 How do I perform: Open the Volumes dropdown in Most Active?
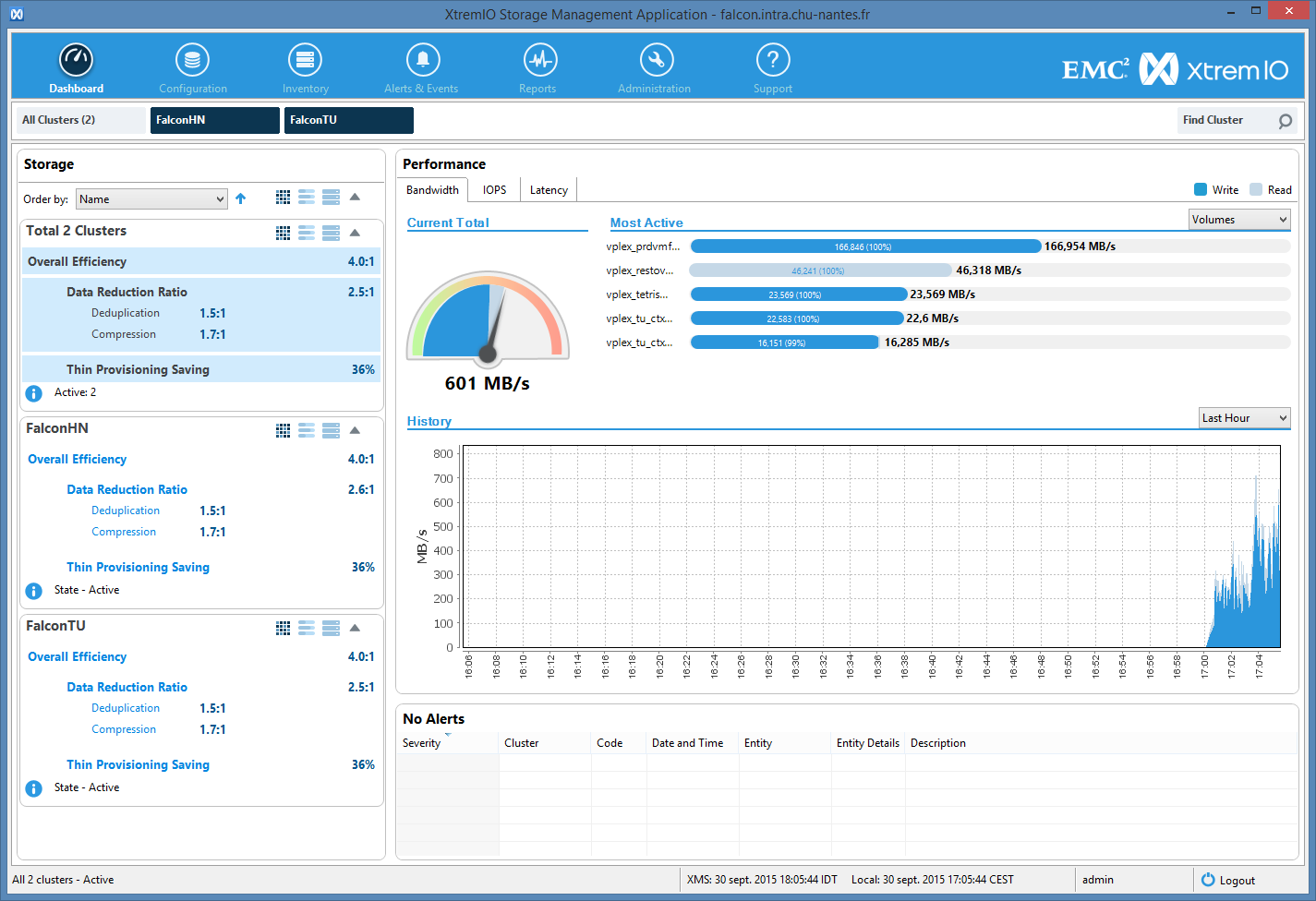(x=1238, y=220)
